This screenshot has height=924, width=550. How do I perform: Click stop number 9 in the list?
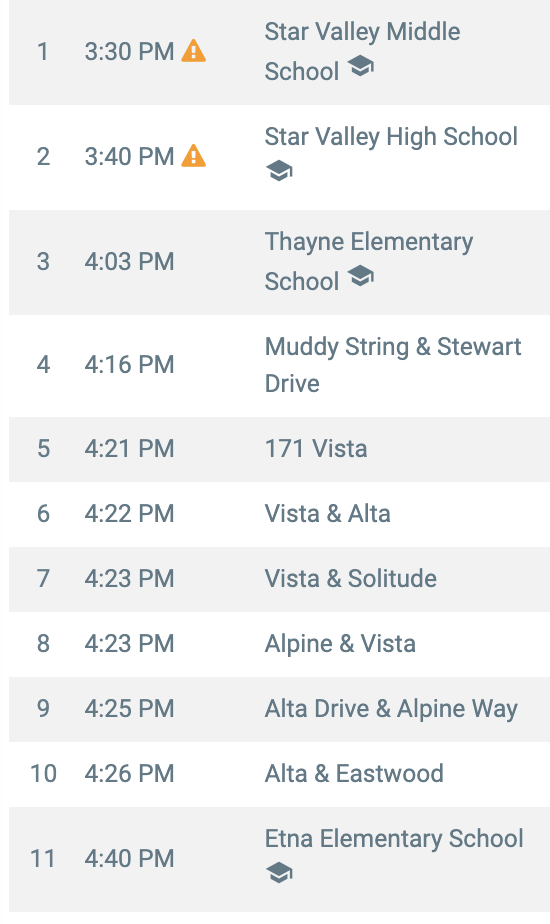(x=43, y=708)
